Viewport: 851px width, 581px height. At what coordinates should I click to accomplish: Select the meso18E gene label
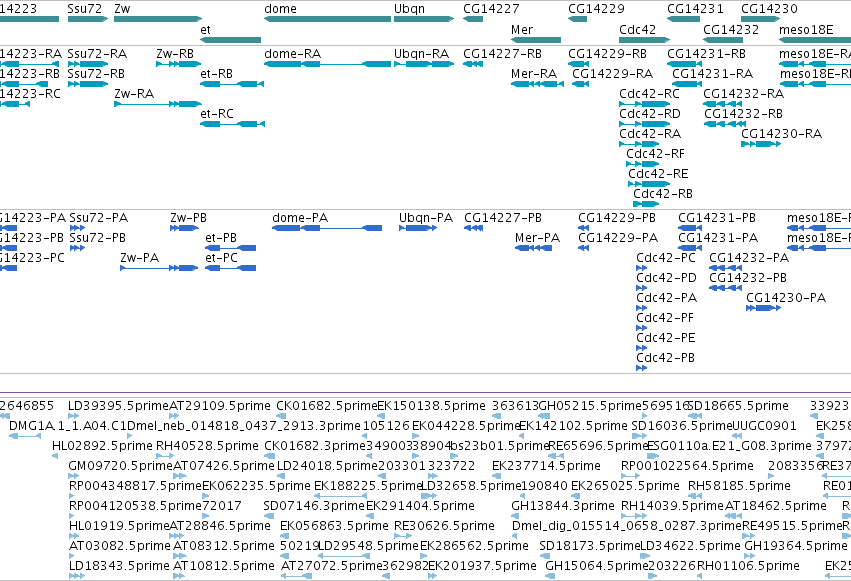click(806, 29)
